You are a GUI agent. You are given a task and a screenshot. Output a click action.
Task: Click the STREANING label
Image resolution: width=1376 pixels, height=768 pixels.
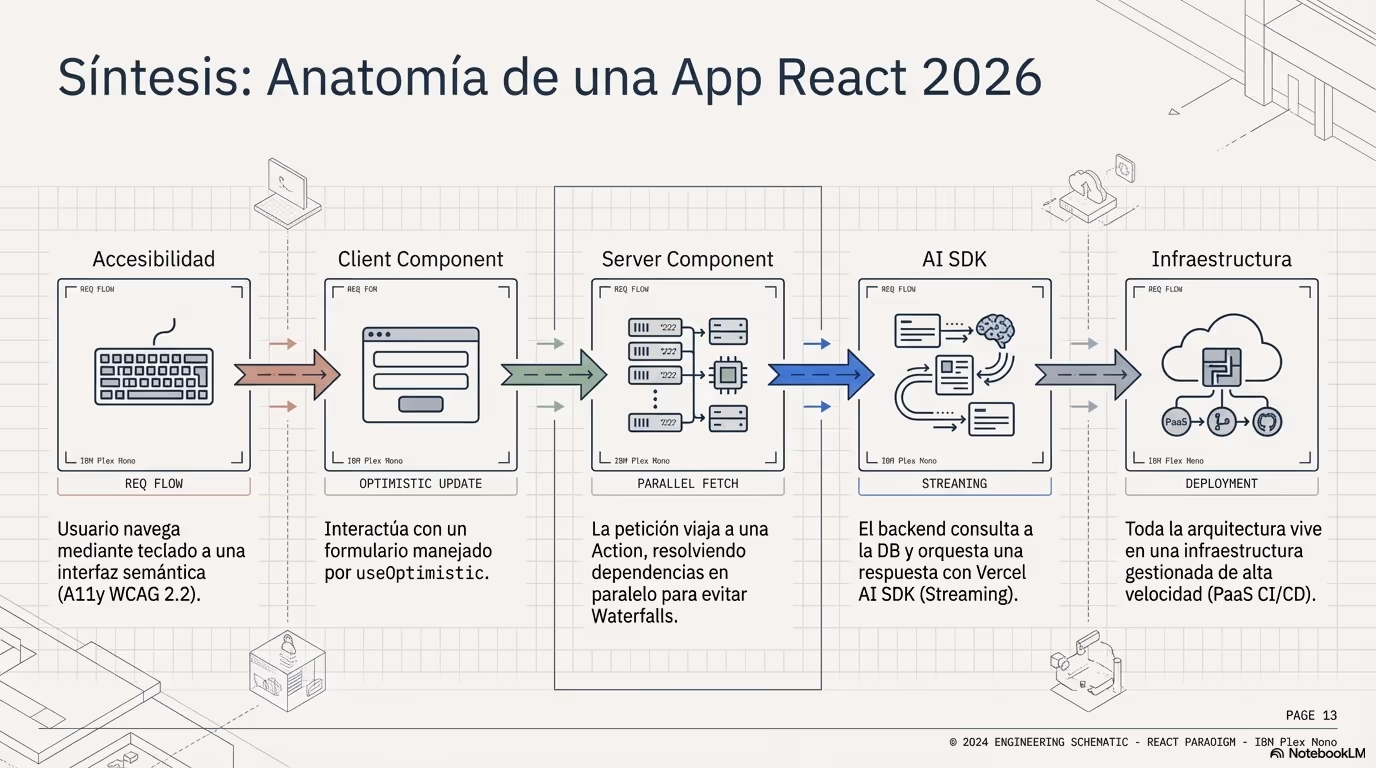(x=954, y=483)
